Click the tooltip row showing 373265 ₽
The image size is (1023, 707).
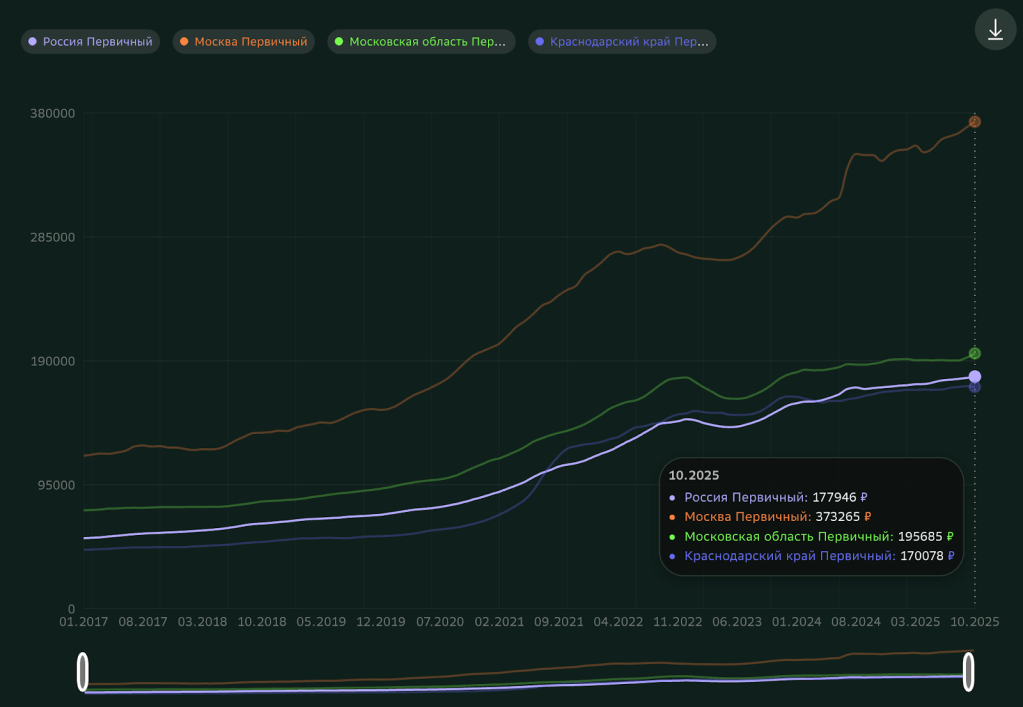pyautogui.click(x=777, y=517)
